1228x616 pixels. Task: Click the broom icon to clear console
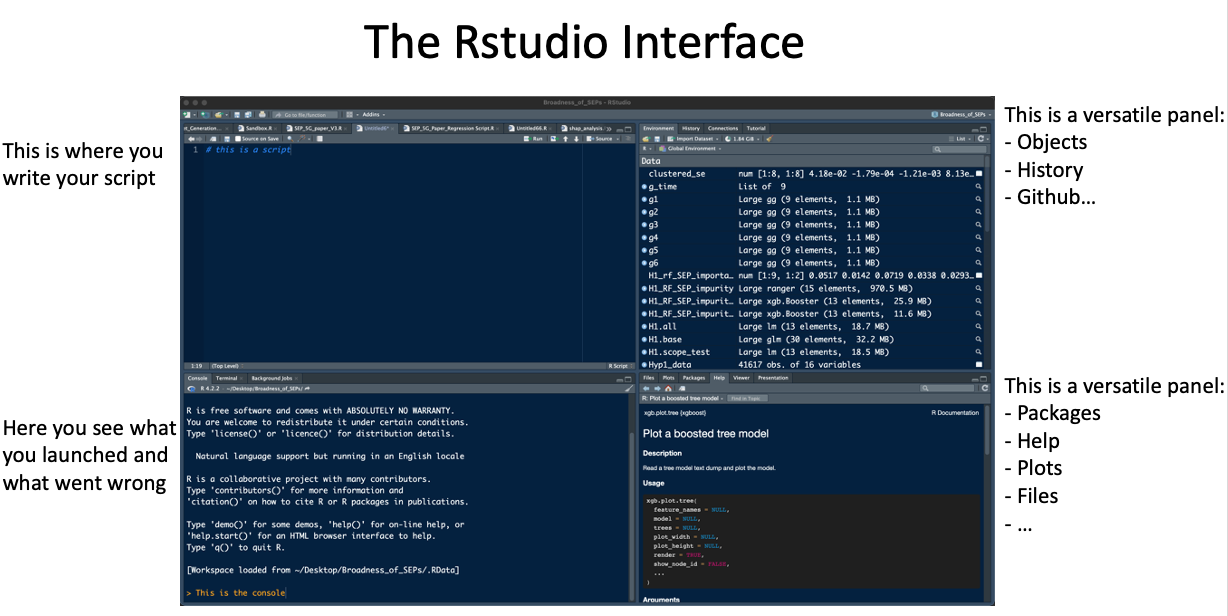(629, 388)
